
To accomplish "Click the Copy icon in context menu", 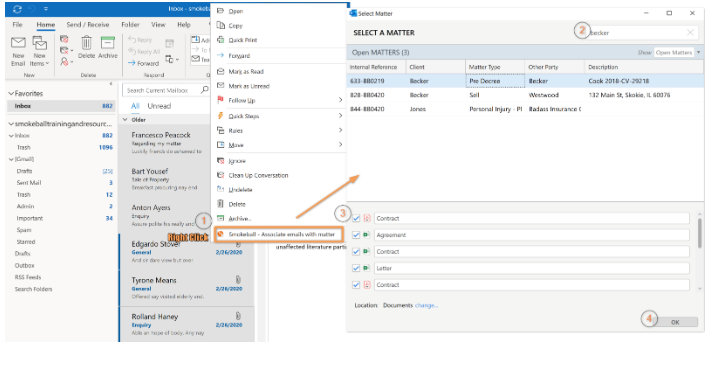I will point(221,25).
